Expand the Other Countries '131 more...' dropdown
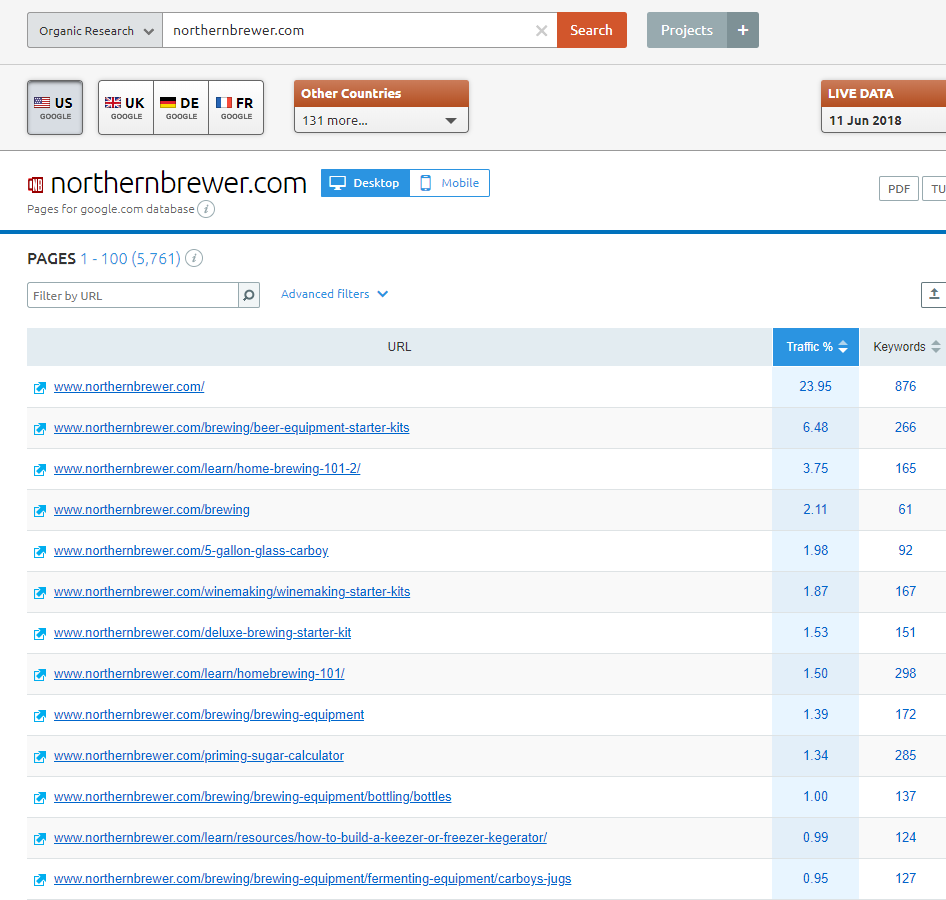946x900 pixels. click(x=381, y=119)
